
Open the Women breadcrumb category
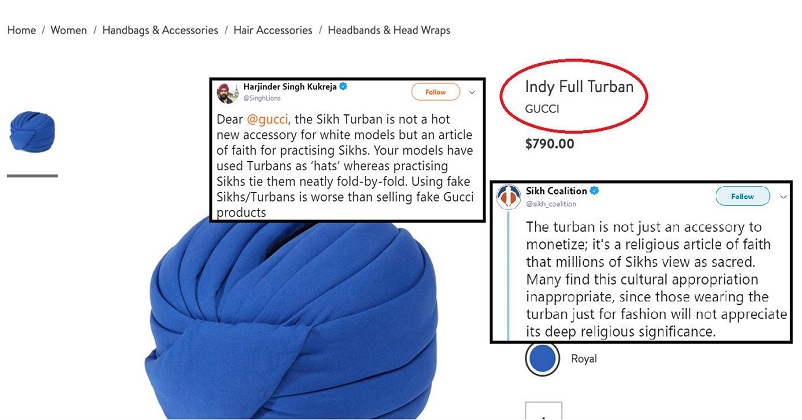69,30
